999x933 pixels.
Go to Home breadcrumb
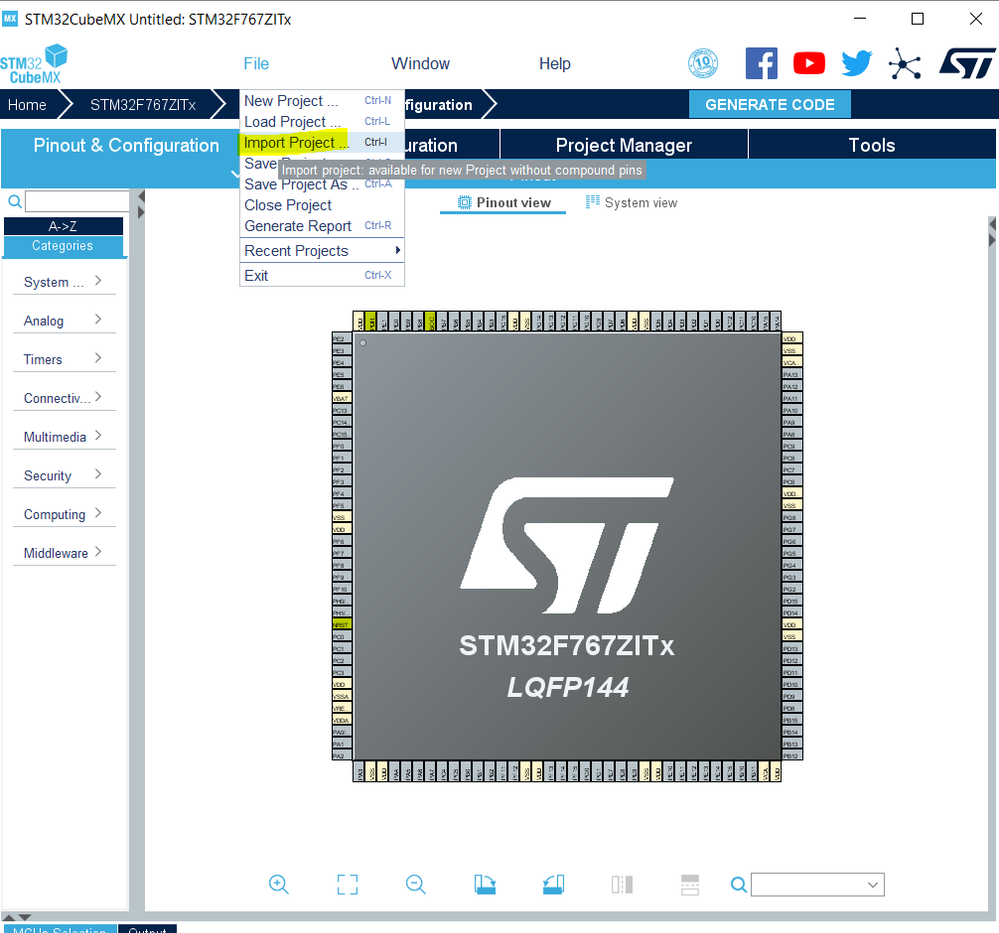pos(27,105)
